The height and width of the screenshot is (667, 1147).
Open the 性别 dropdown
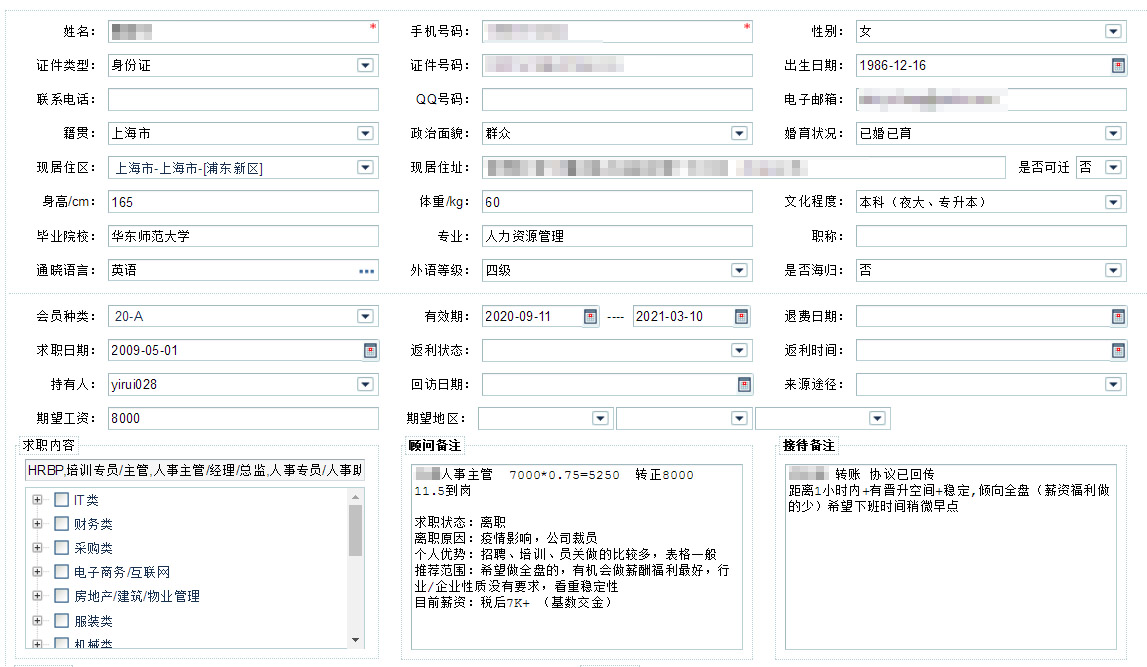click(x=1113, y=31)
